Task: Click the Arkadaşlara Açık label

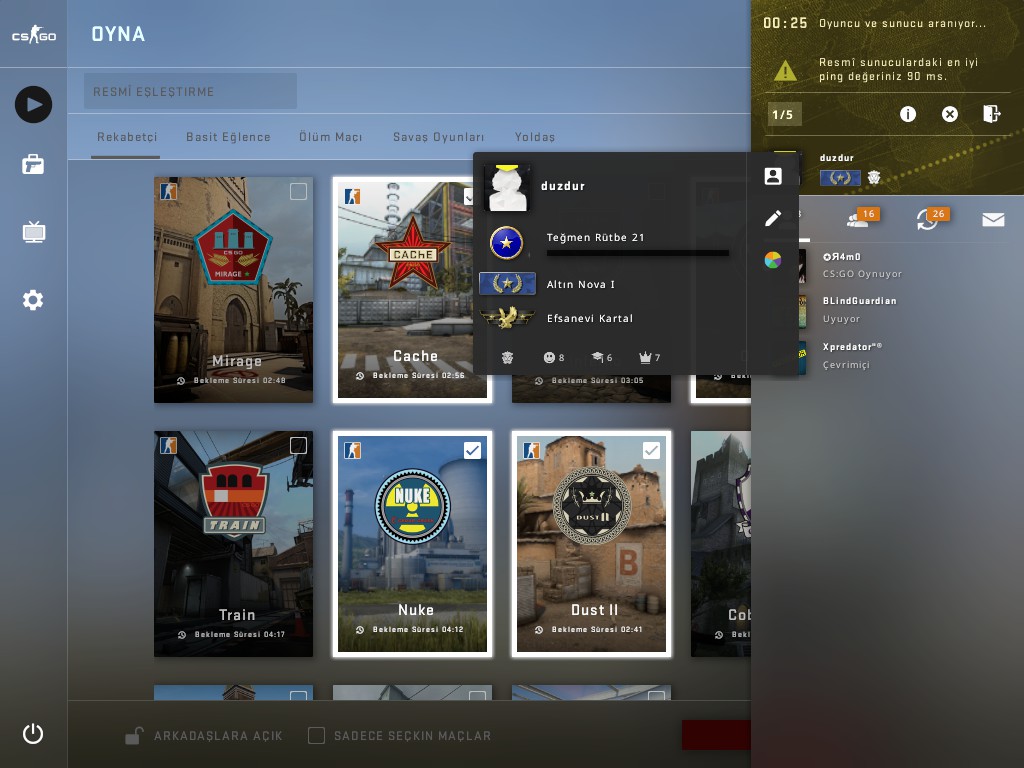Action: pos(218,736)
